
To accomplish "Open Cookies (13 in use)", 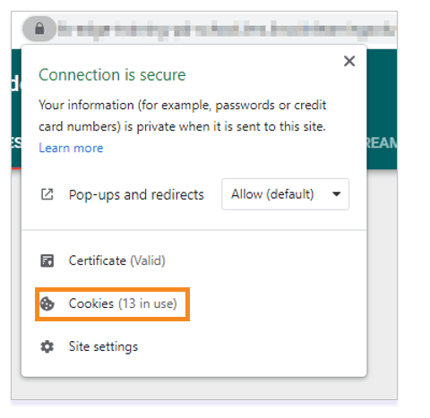I will 123,304.
